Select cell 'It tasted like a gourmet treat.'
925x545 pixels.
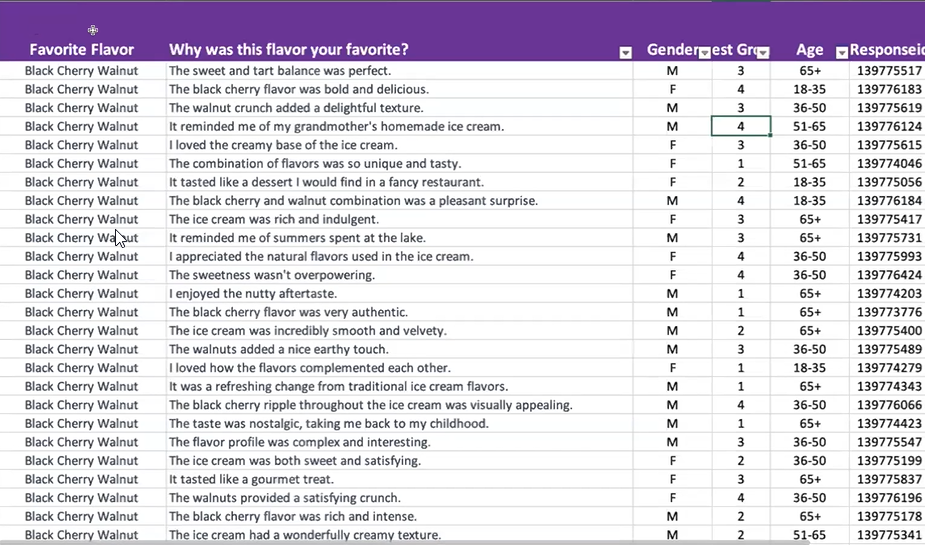pos(399,480)
